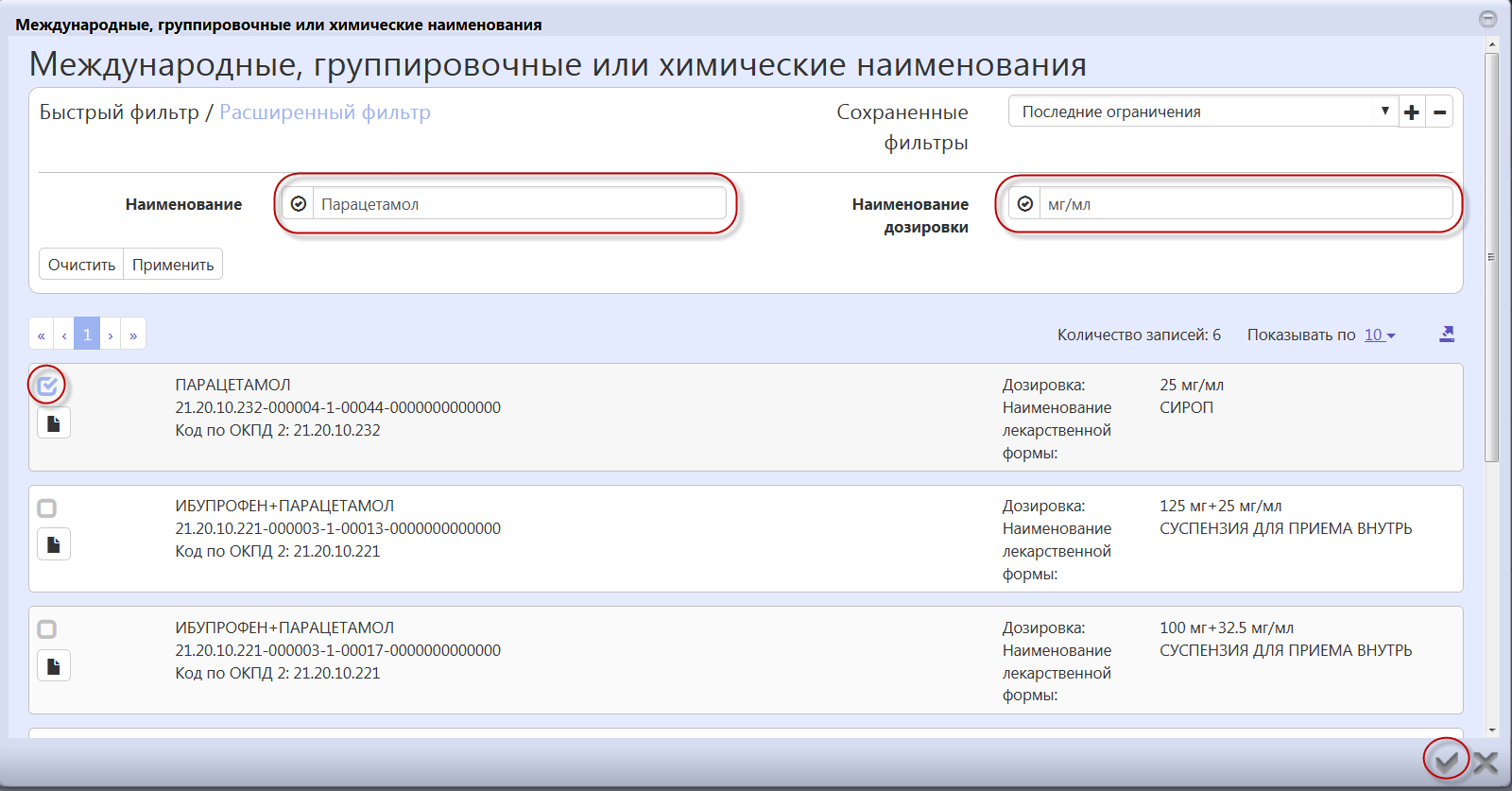Cancel dialog with X icon at bottom
Viewport: 1512px width, 791px height.
pos(1486,762)
